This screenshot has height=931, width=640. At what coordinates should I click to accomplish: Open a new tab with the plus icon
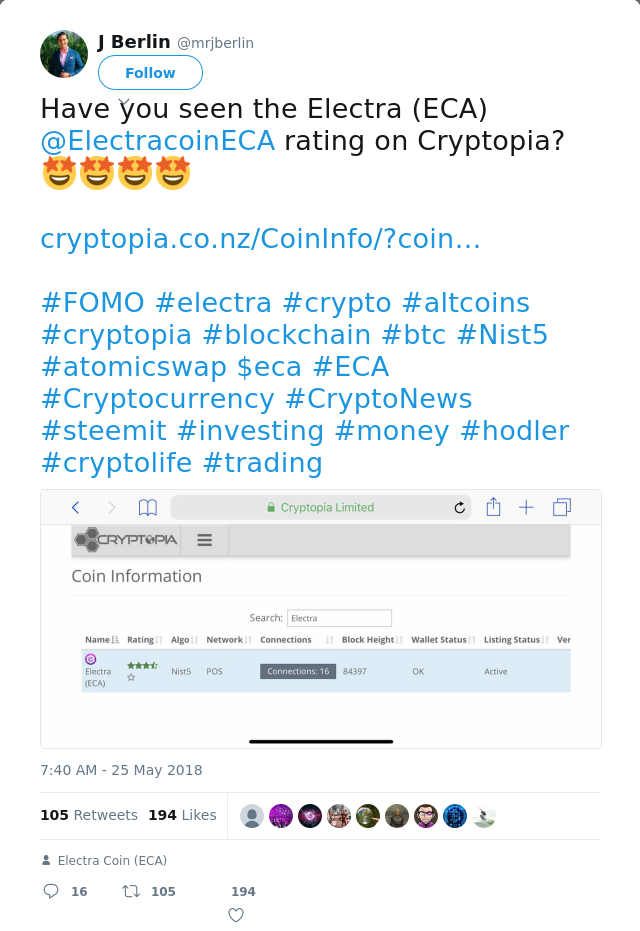point(526,507)
